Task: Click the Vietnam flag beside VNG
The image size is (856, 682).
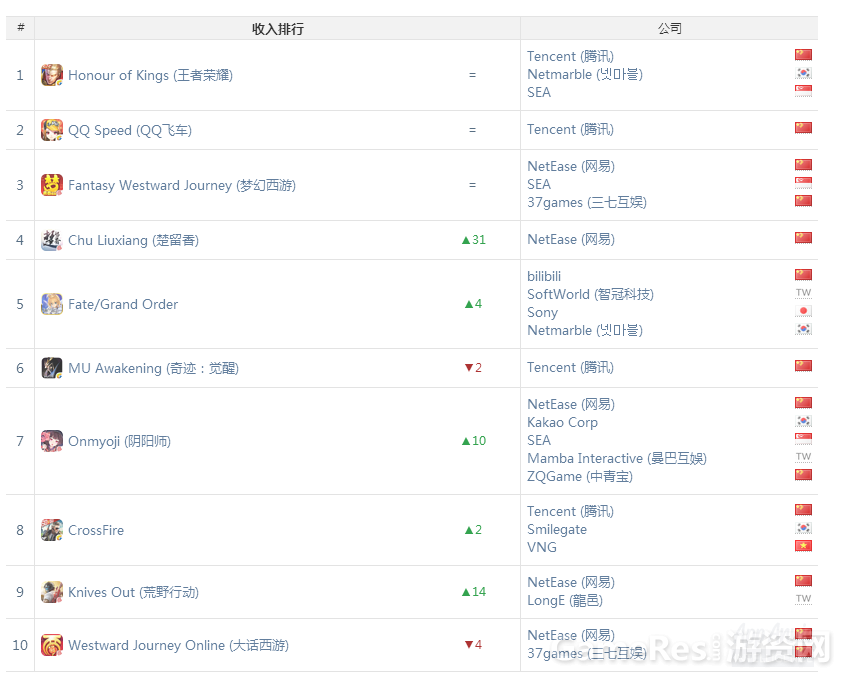Action: coord(803,546)
